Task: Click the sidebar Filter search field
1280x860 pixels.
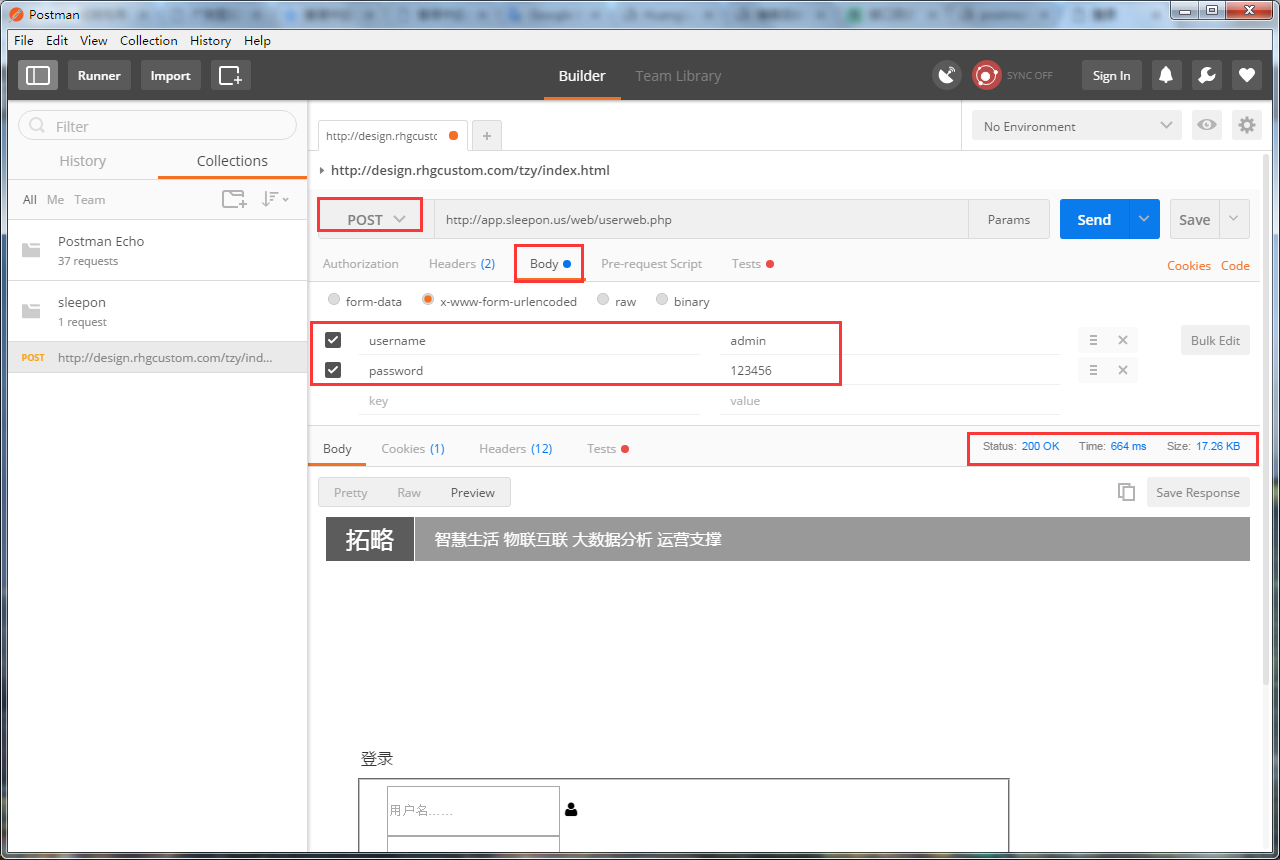Action: click(158, 125)
